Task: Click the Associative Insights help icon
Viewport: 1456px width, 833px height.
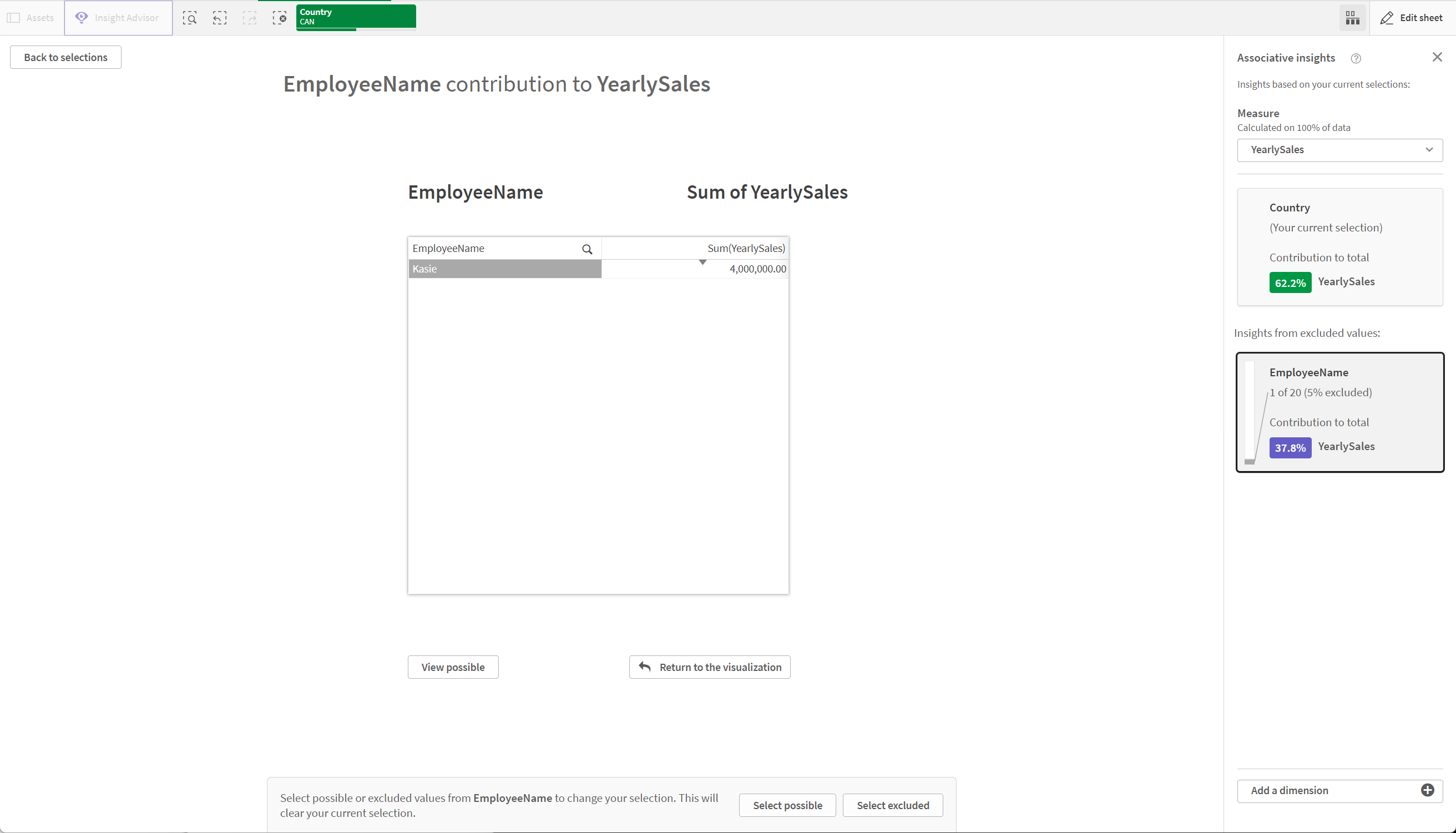Action: [1355, 57]
